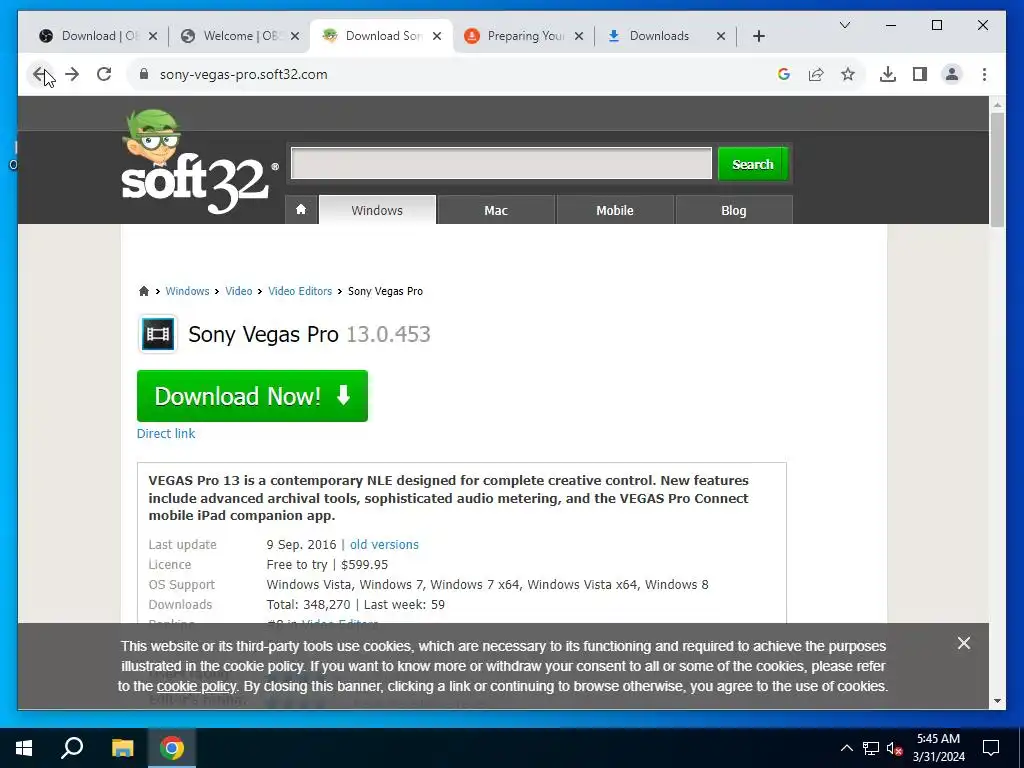Reload the current page
Screen dimensions: 1024x768
pos(104,74)
